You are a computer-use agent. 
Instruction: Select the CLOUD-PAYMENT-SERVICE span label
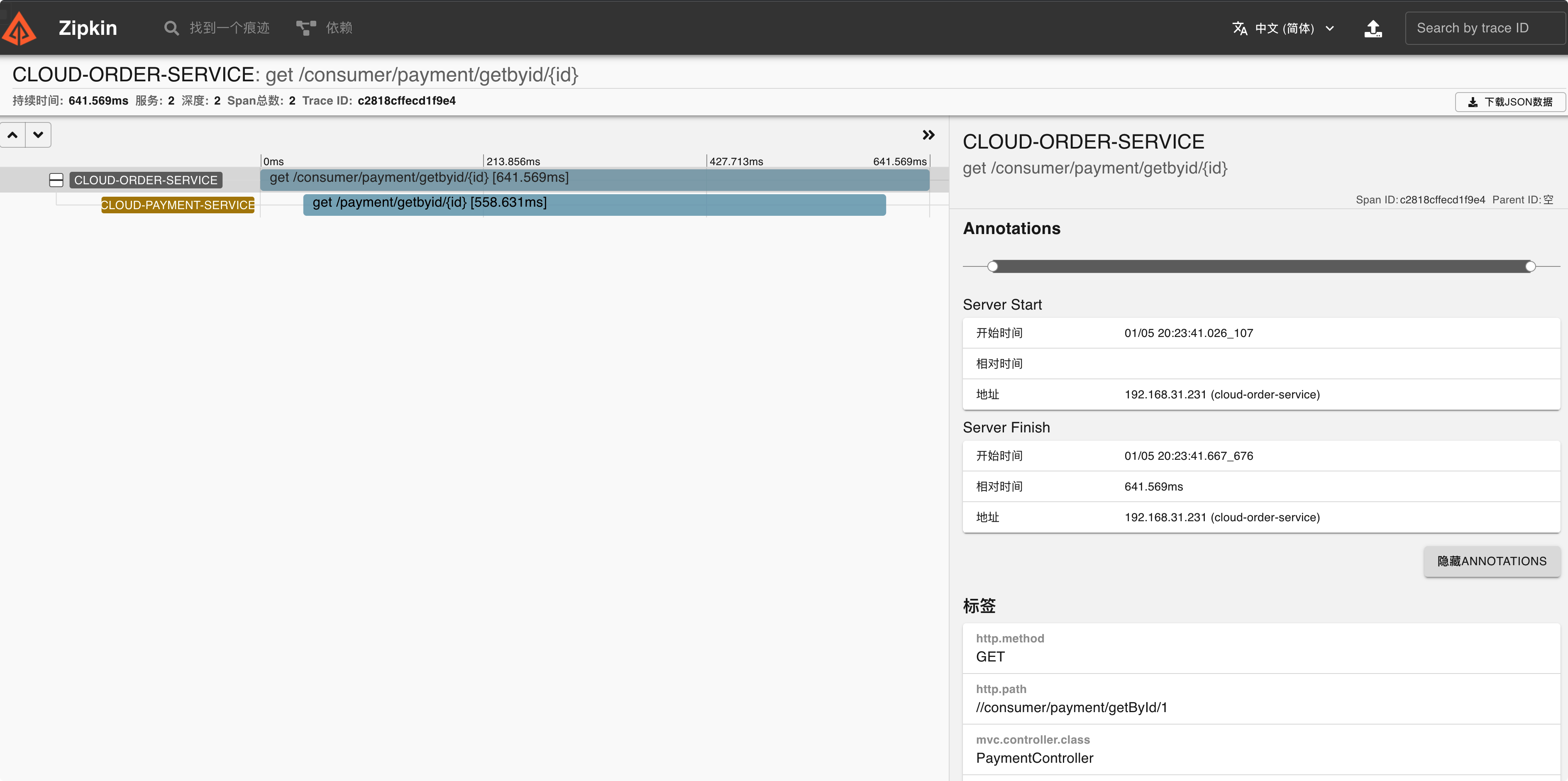coord(178,205)
